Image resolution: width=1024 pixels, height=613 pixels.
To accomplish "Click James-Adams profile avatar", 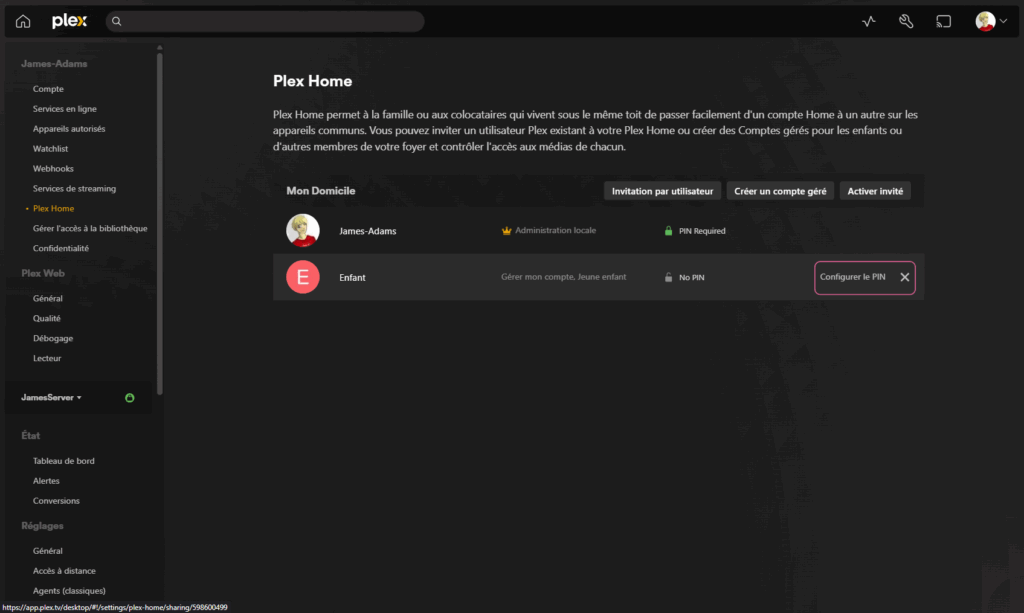I will click(302, 230).
